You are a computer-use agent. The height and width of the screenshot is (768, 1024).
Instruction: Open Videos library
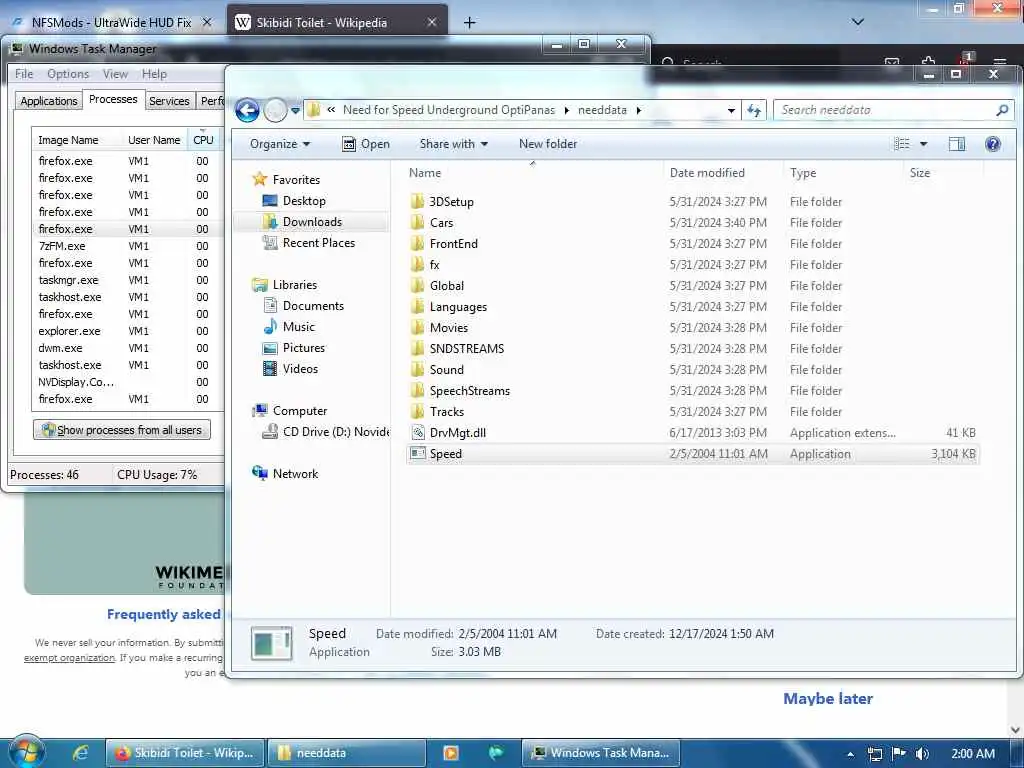point(300,368)
